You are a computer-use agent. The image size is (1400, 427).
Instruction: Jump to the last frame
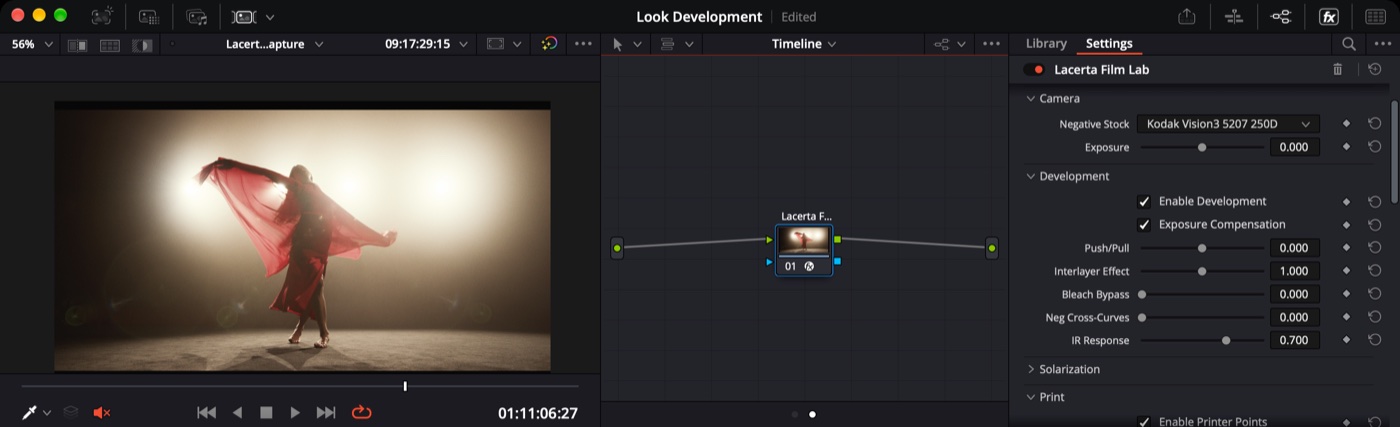(326, 412)
